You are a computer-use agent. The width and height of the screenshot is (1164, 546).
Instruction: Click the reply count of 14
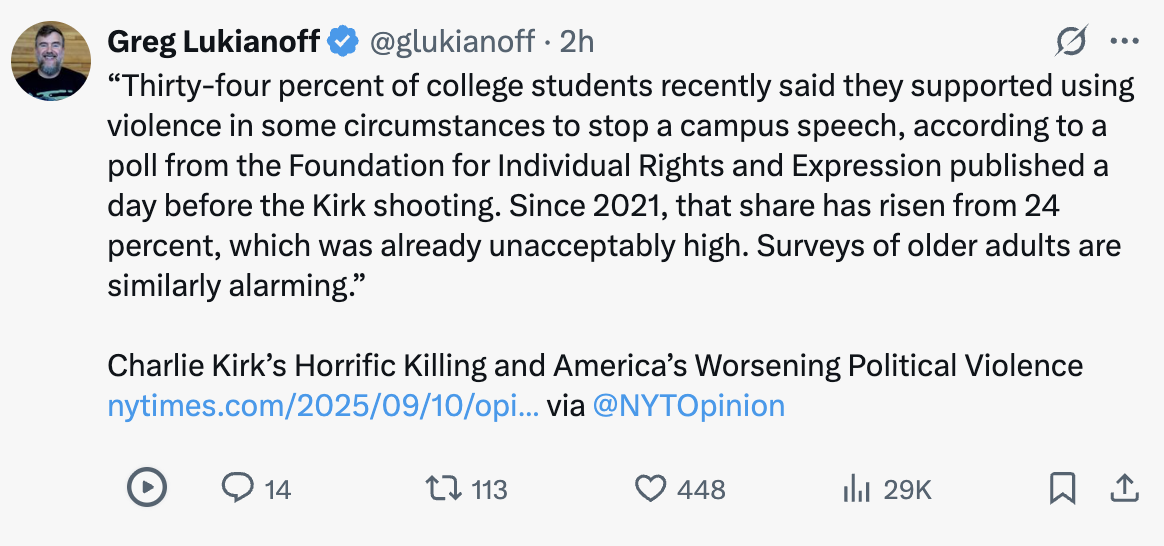click(278, 489)
